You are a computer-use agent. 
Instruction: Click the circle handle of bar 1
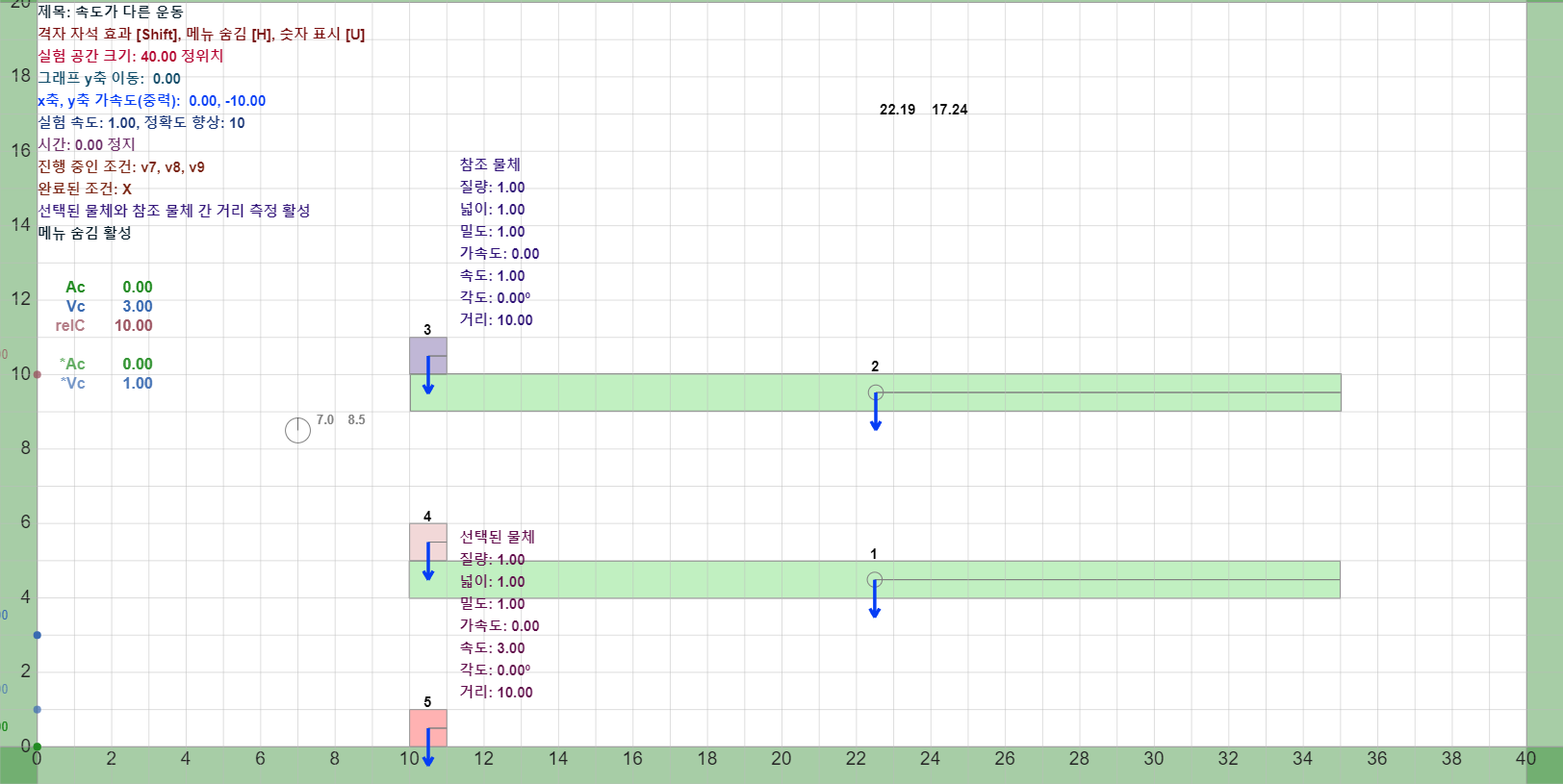[875, 580]
